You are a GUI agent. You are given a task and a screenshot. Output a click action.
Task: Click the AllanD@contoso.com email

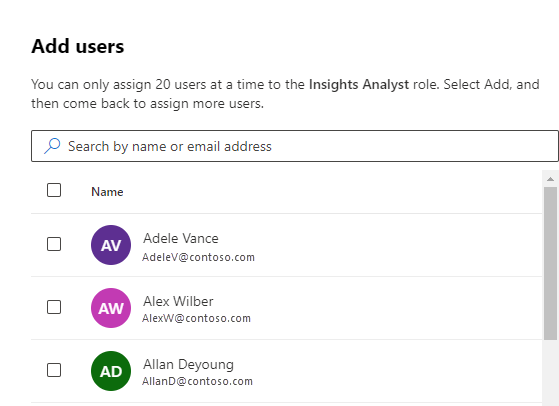(197, 381)
